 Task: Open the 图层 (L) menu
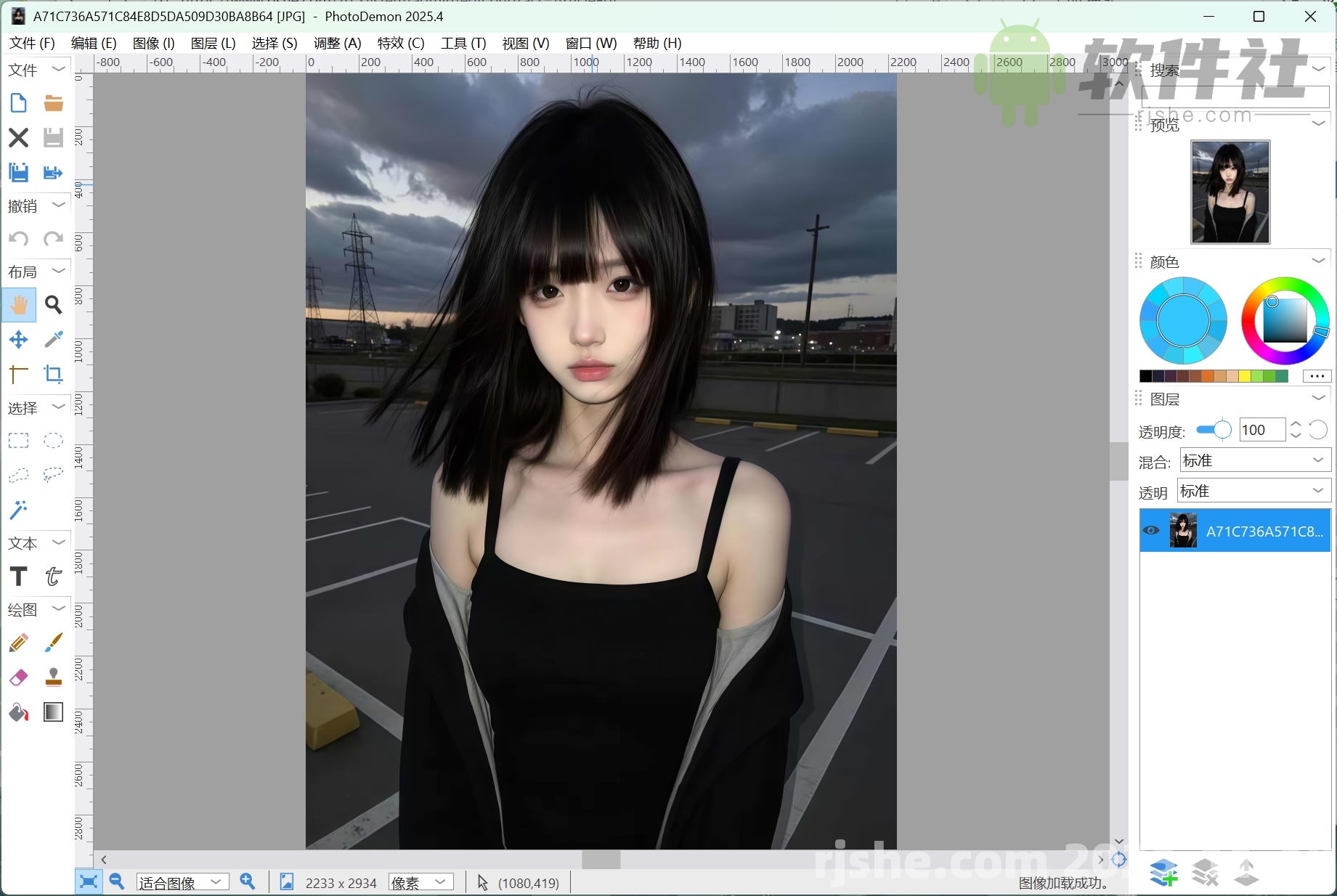212,43
